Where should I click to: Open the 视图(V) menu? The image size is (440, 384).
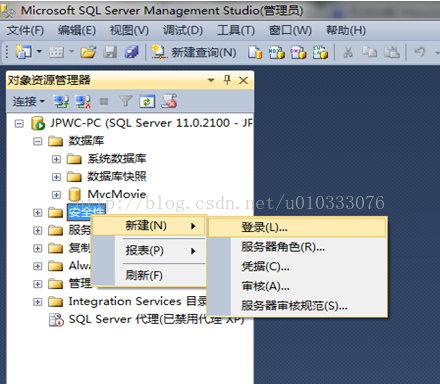pyautogui.click(x=129, y=30)
